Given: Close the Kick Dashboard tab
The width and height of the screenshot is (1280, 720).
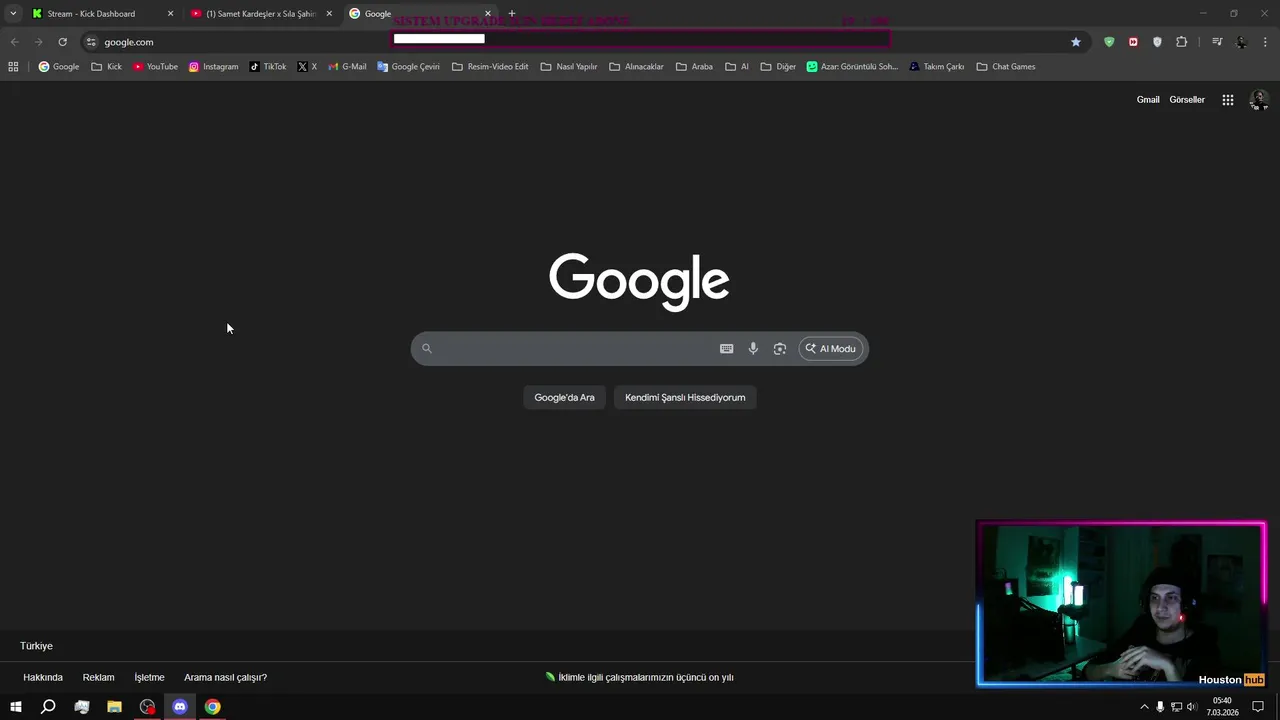Looking at the screenshot, I should (170, 14).
